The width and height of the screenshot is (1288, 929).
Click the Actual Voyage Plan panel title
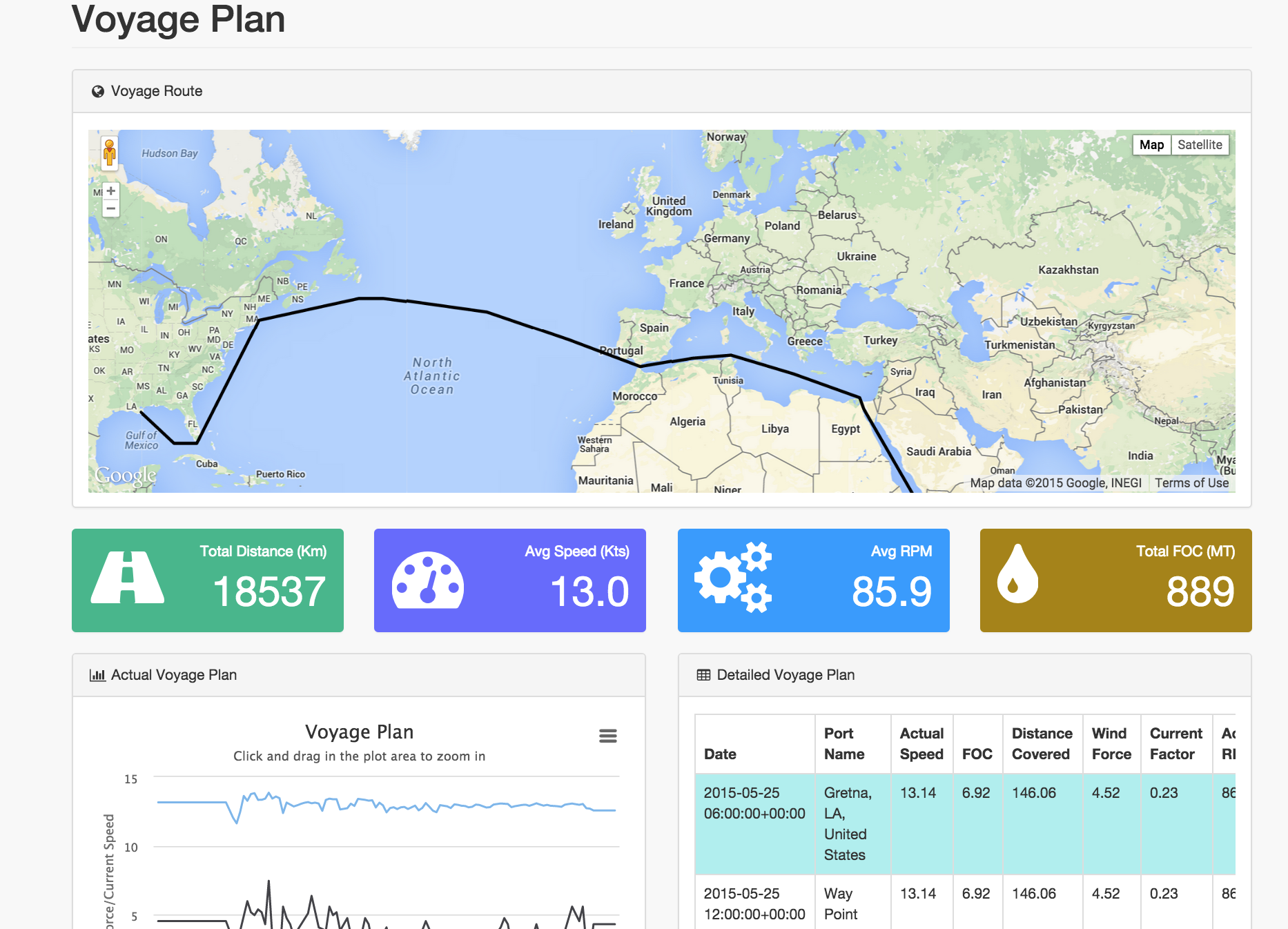pos(174,675)
